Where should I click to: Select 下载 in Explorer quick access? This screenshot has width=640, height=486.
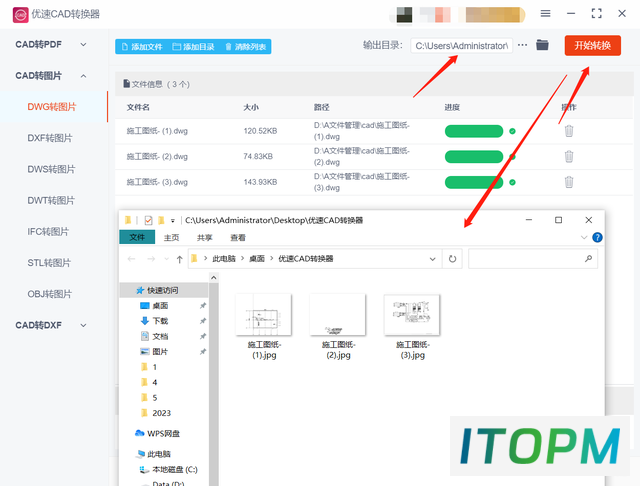pyautogui.click(x=160, y=321)
